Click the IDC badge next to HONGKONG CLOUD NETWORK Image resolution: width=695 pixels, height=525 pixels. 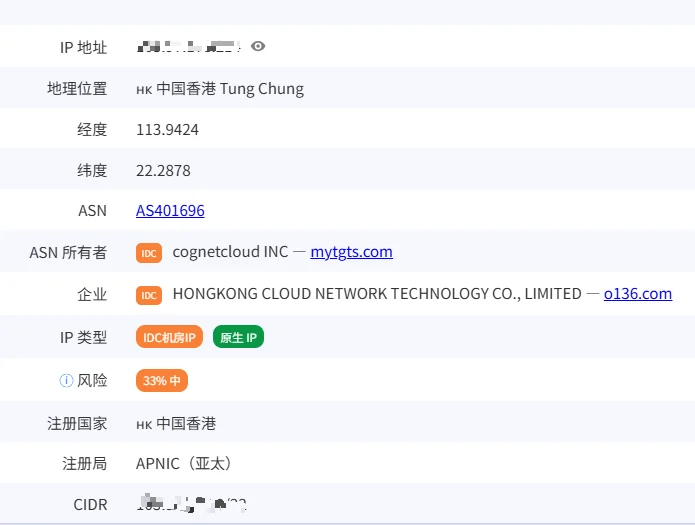[149, 295]
